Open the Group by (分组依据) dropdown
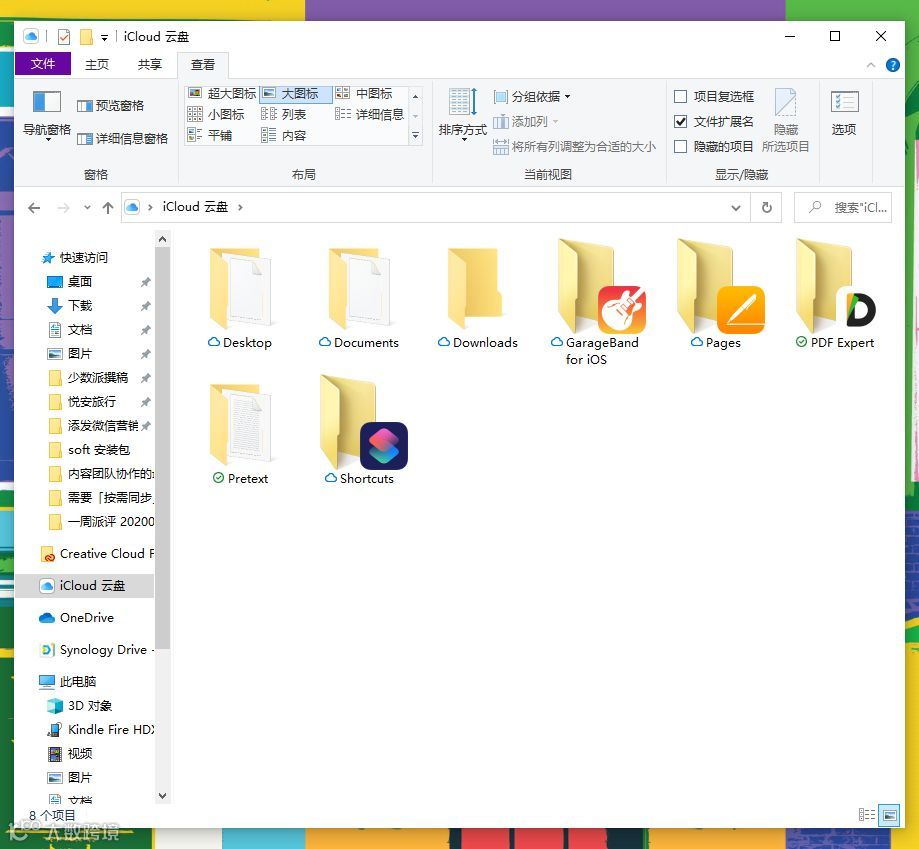Viewport: 919px width, 849px height. 532,96
